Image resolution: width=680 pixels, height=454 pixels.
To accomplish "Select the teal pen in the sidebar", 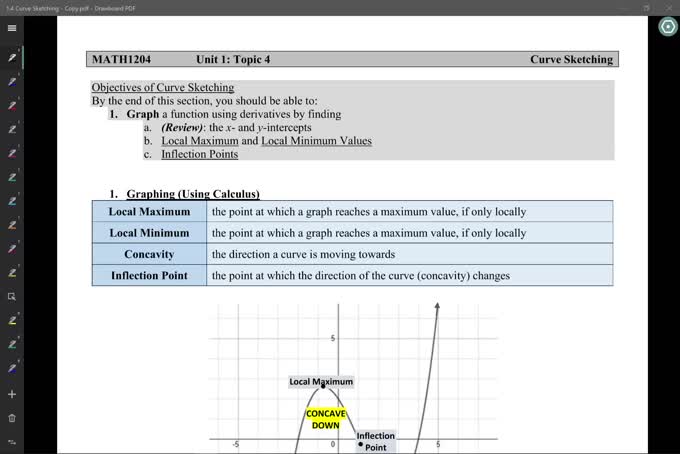I will pos(12,201).
